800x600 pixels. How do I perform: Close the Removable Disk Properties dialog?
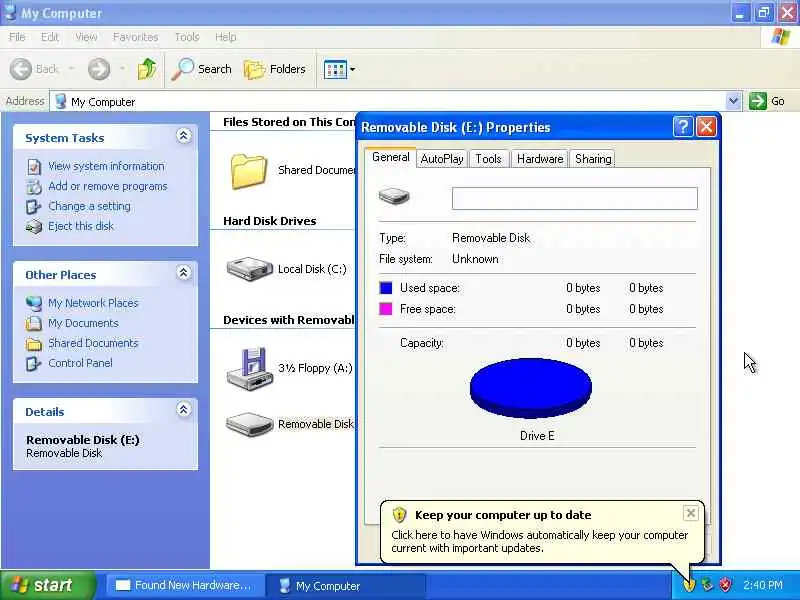pos(706,127)
